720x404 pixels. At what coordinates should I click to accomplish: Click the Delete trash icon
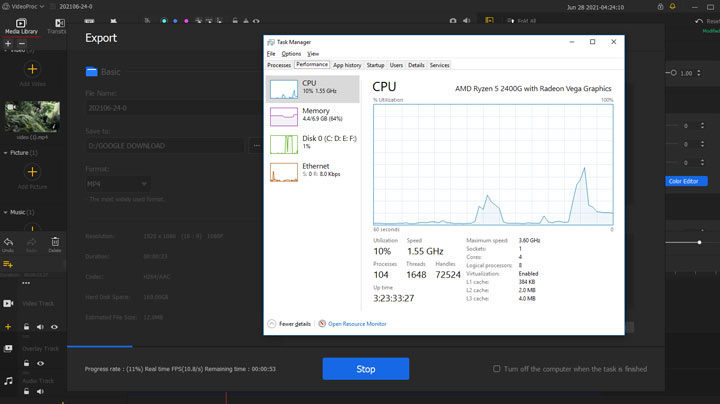55,242
